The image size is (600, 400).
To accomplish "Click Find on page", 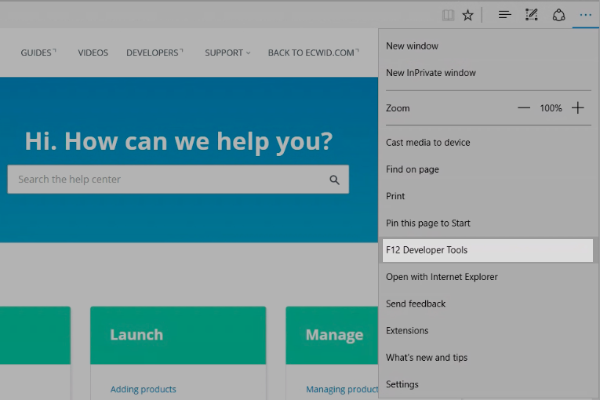I will (x=412, y=170).
